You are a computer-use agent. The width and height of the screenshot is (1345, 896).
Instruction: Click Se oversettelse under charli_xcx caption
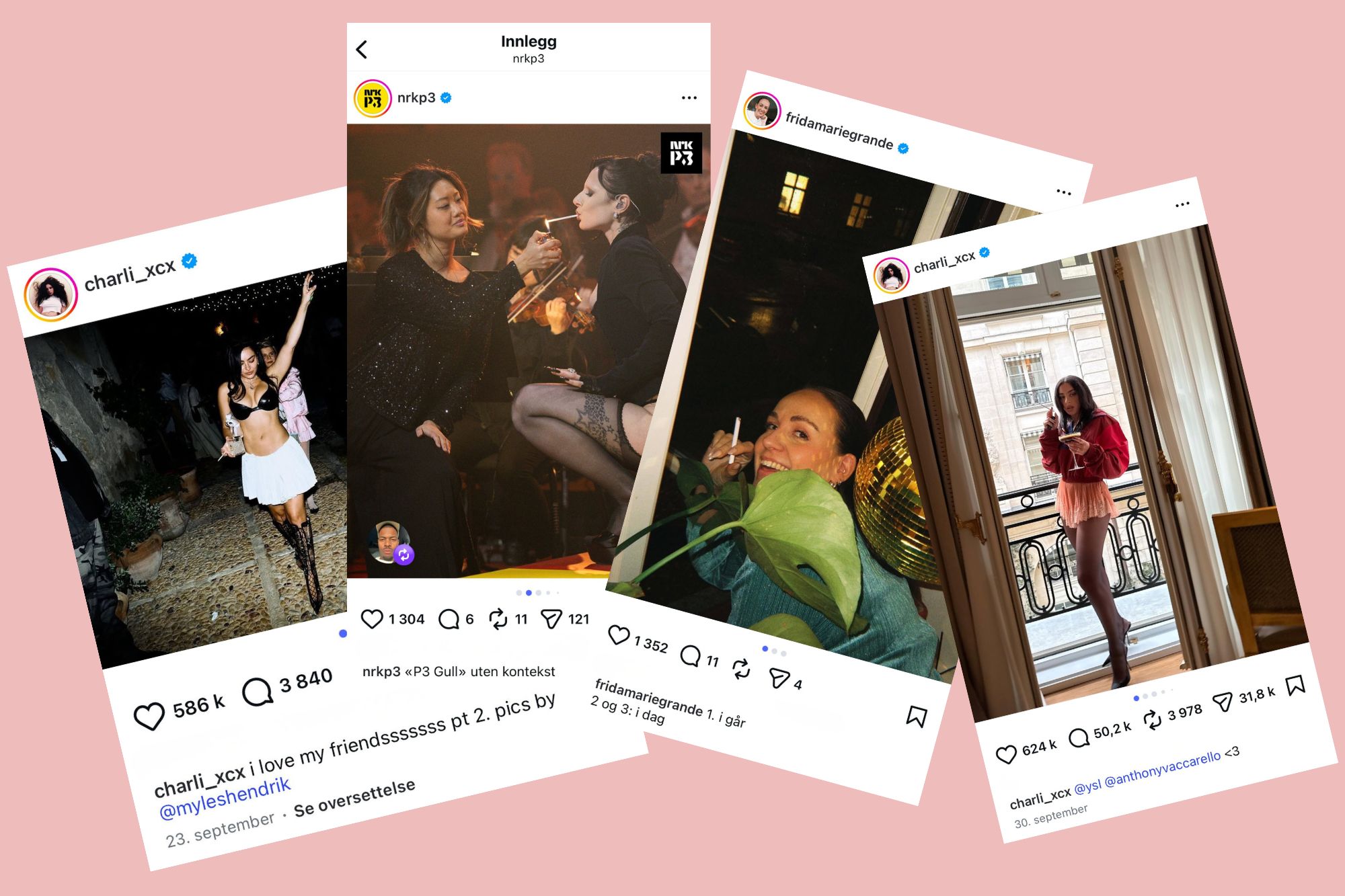pyautogui.click(x=354, y=797)
